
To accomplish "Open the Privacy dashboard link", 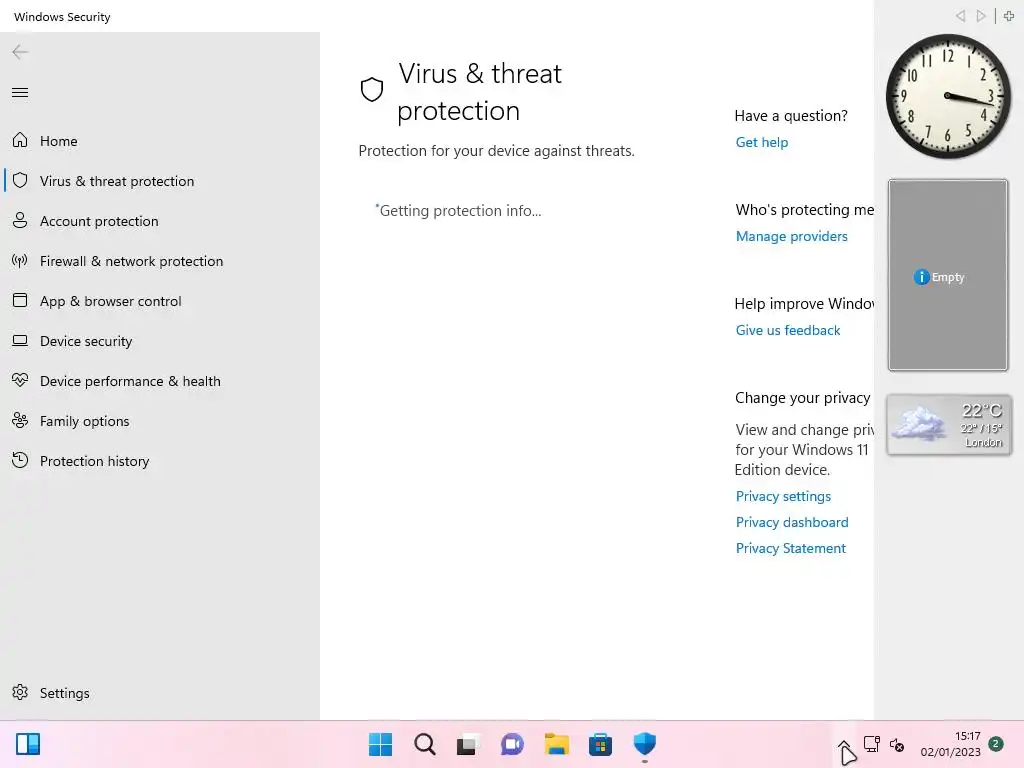I will 792,522.
